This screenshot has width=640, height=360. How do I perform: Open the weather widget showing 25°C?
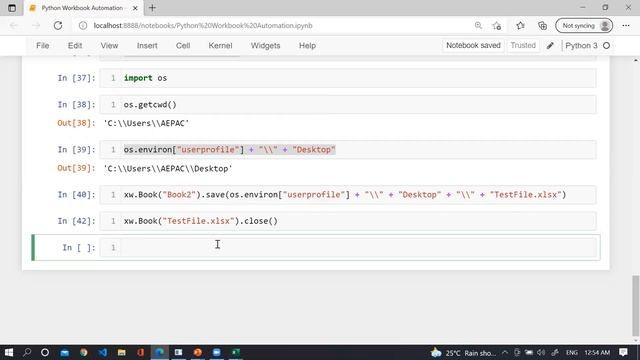pos(463,353)
